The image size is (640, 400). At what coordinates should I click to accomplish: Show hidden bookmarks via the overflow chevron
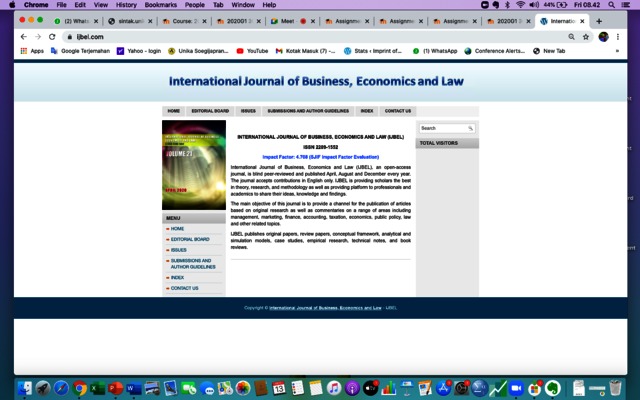617,50
